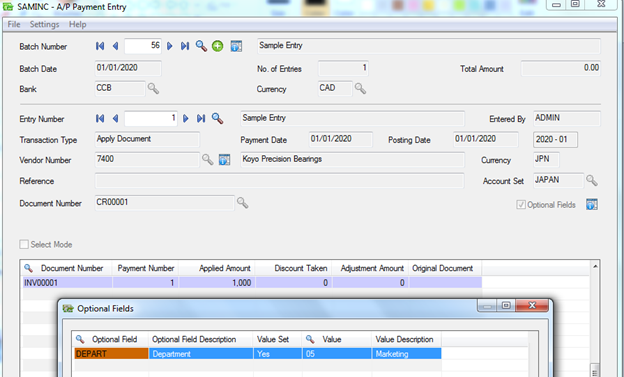Click the Vendor Number field 7400
624x377 pixels.
pos(147,160)
